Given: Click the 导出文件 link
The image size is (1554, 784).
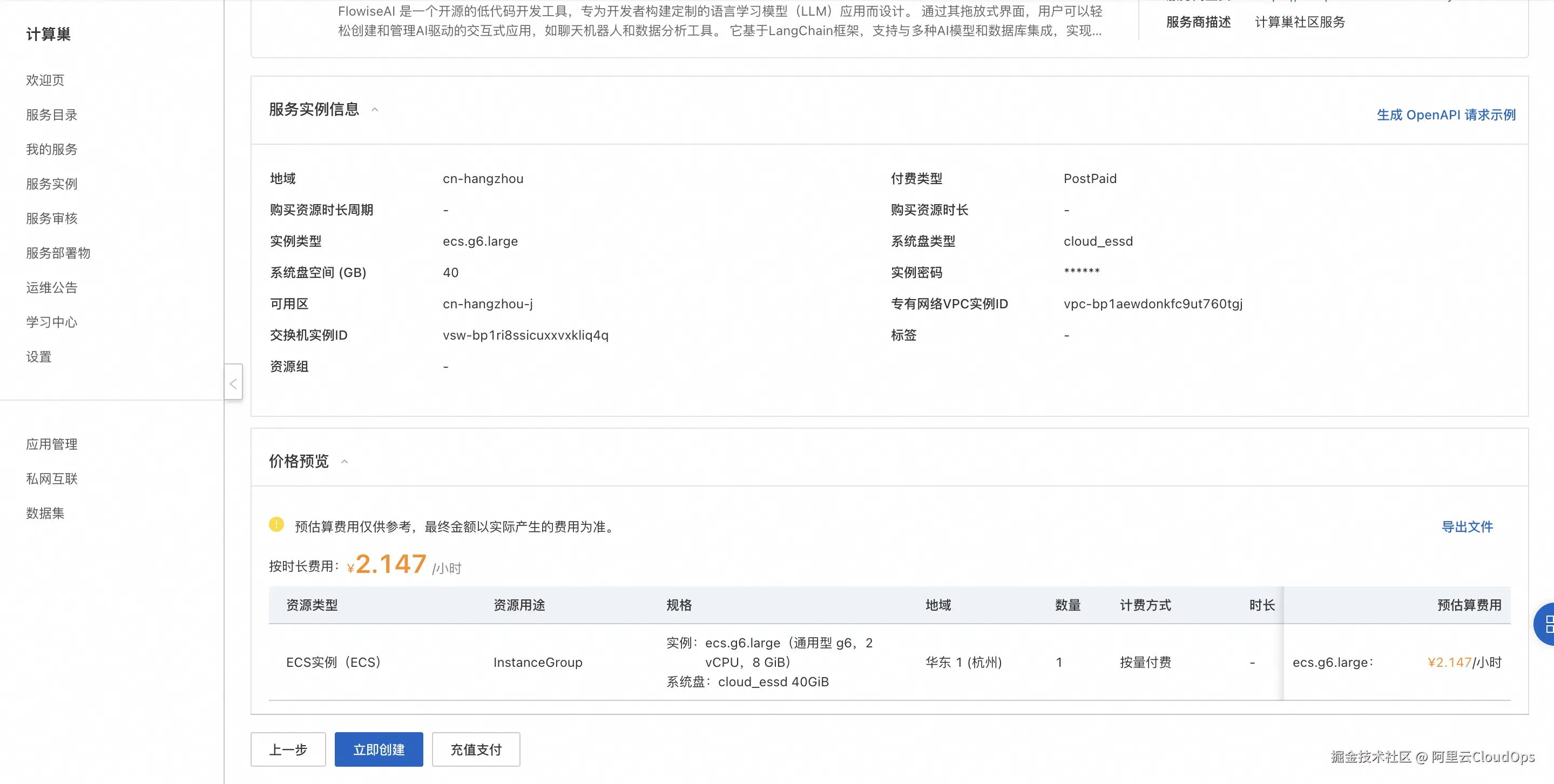Looking at the screenshot, I should coord(1467,526).
